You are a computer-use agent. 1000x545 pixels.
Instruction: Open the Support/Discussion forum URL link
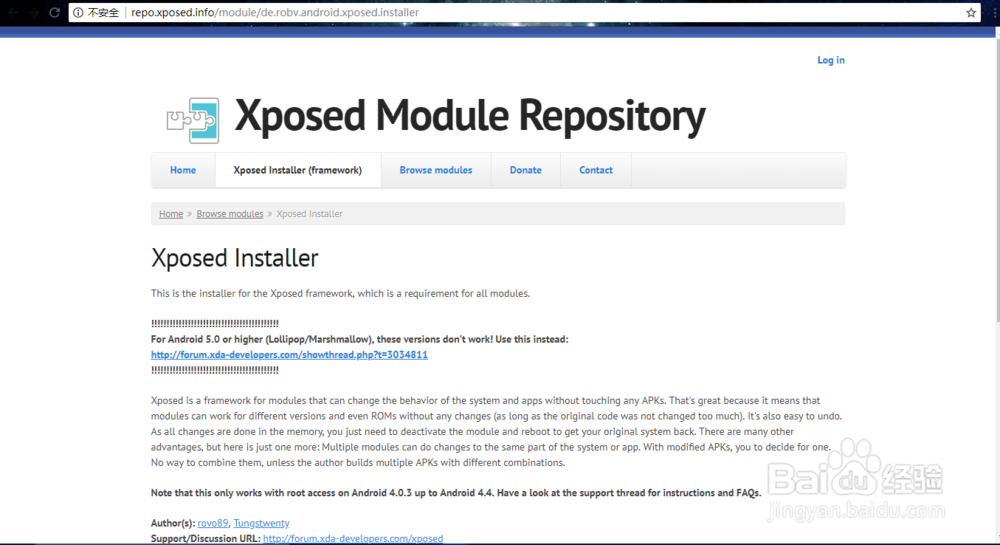click(353, 539)
